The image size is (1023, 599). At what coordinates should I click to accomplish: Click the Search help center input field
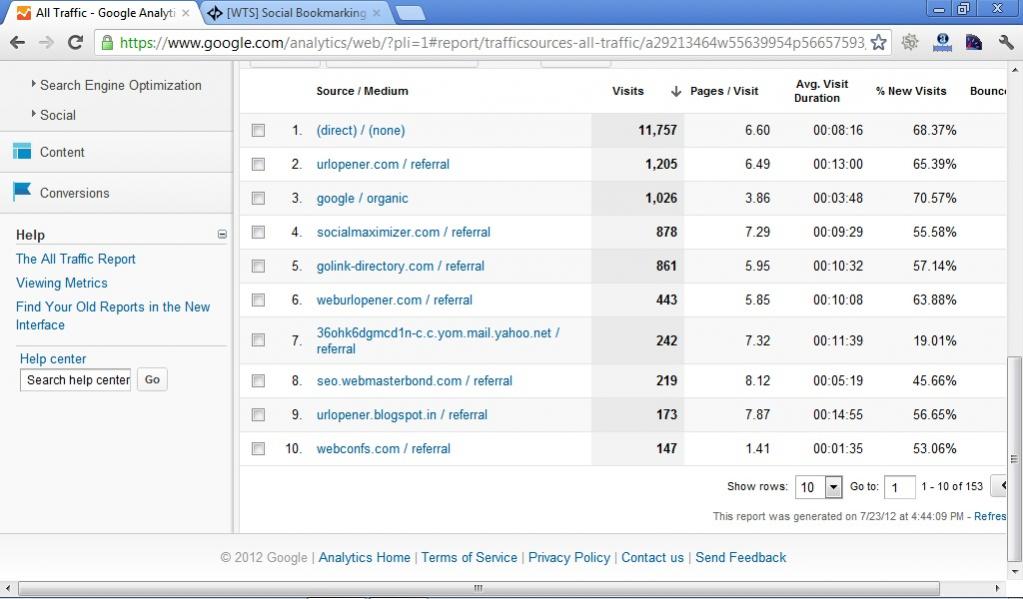(76, 380)
